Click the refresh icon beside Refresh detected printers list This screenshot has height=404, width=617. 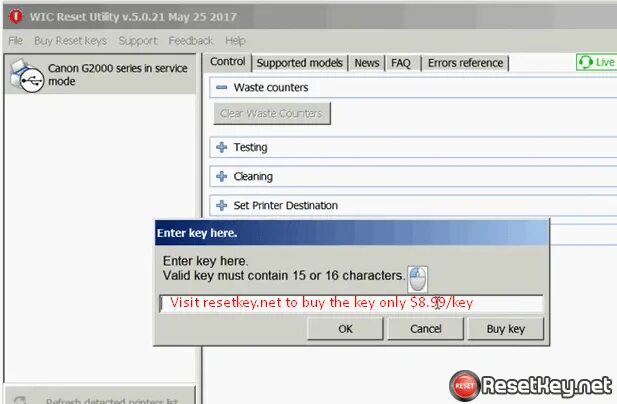[20, 400]
